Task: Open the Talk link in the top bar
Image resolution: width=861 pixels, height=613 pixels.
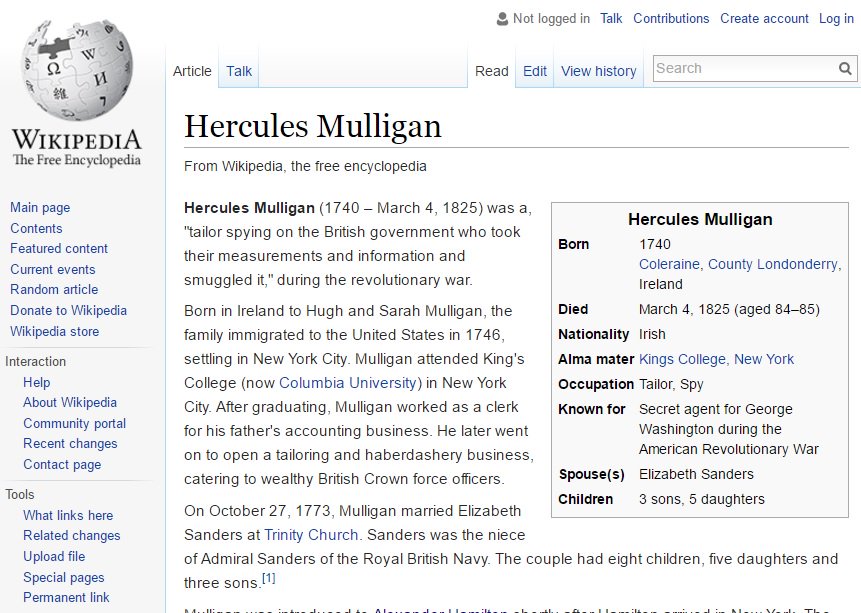Action: (x=611, y=19)
